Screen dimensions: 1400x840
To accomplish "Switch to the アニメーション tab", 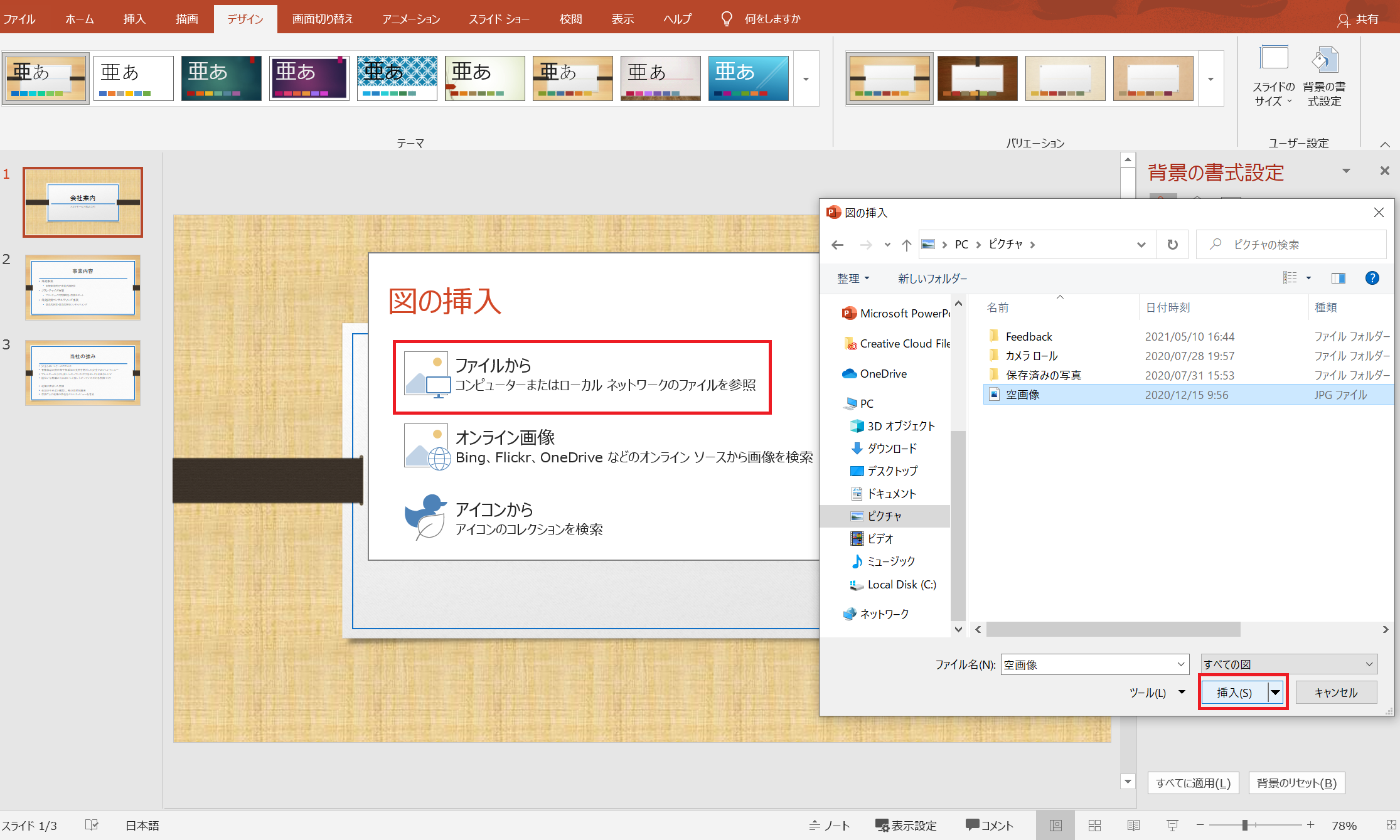I will 411,19.
